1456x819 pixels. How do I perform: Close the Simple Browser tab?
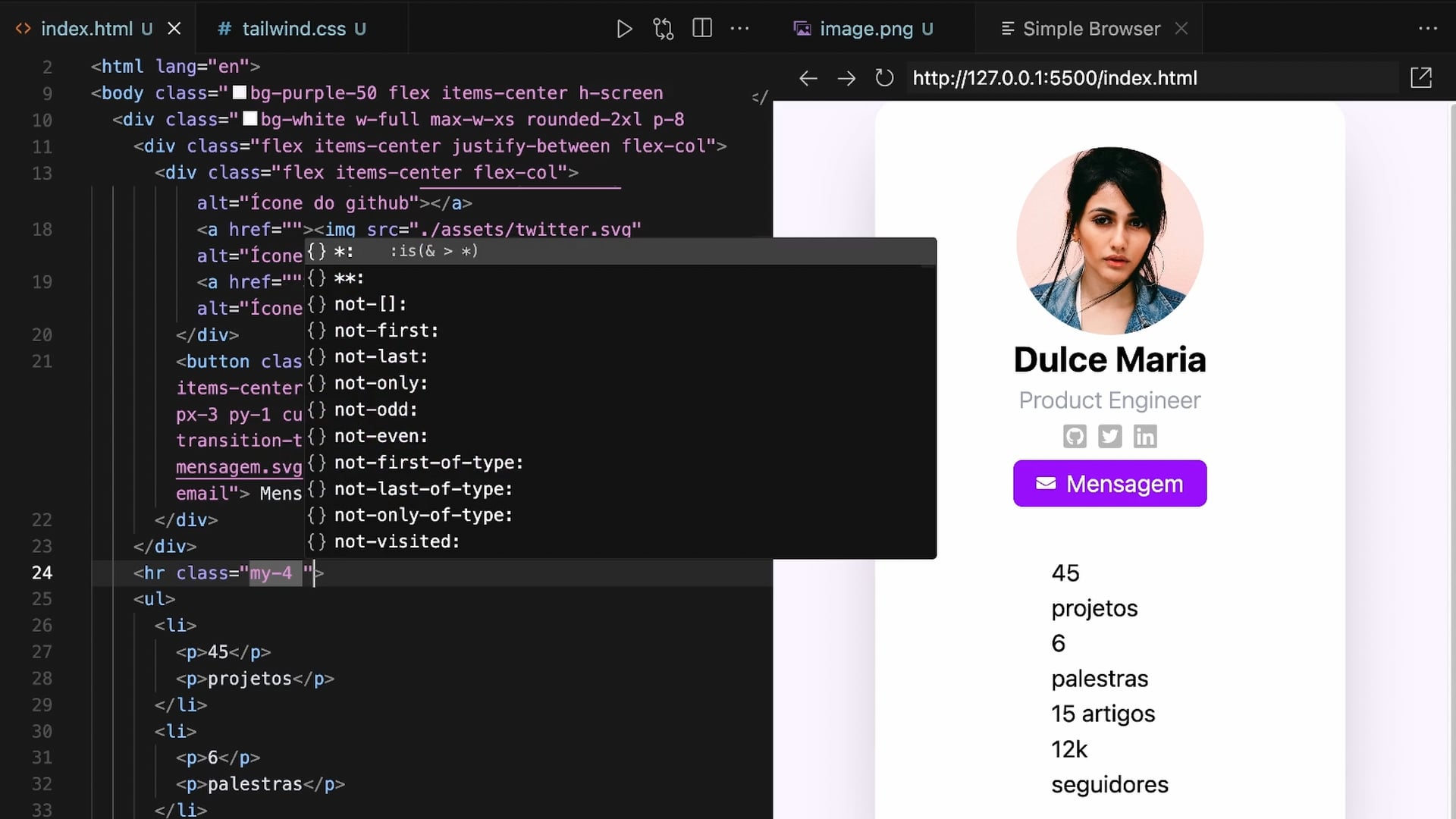pos(1181,29)
